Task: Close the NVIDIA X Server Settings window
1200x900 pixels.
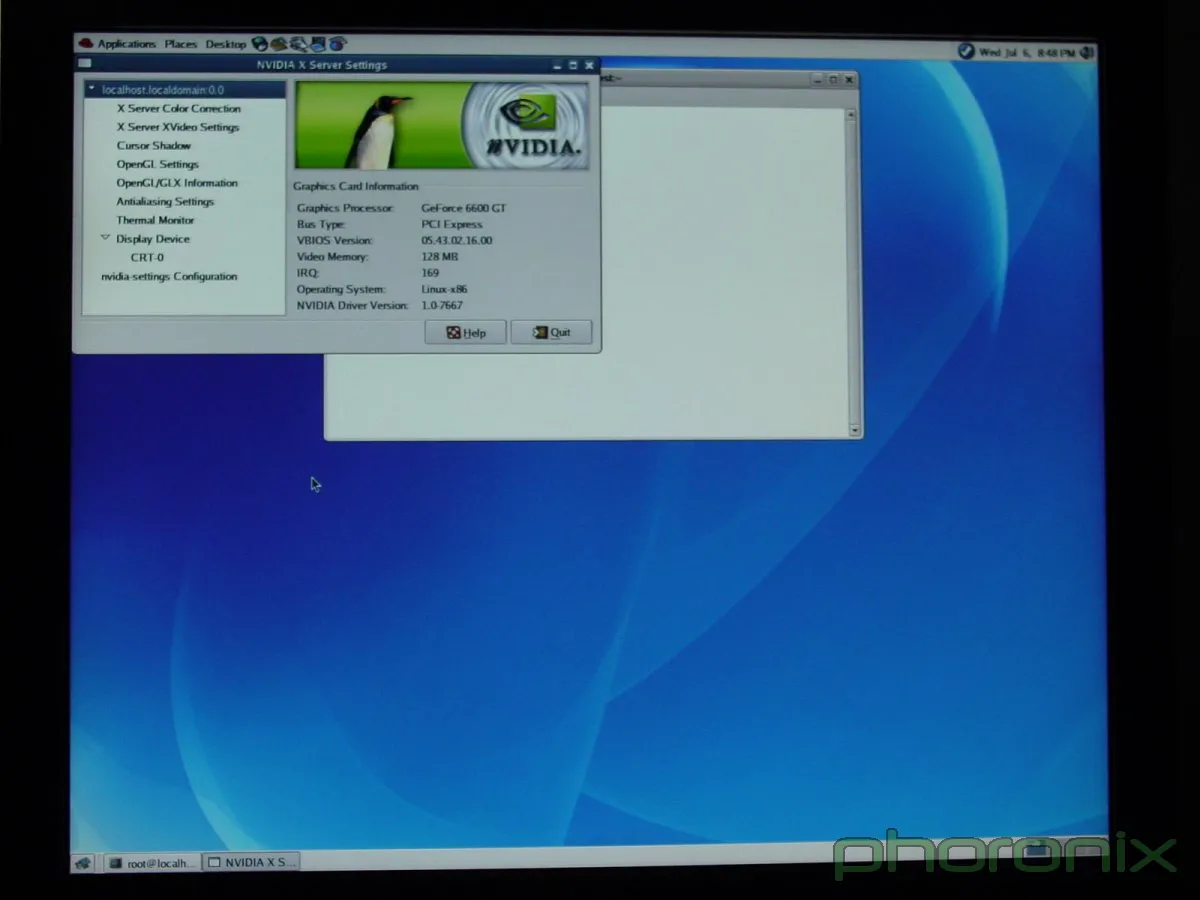Action: click(590, 65)
